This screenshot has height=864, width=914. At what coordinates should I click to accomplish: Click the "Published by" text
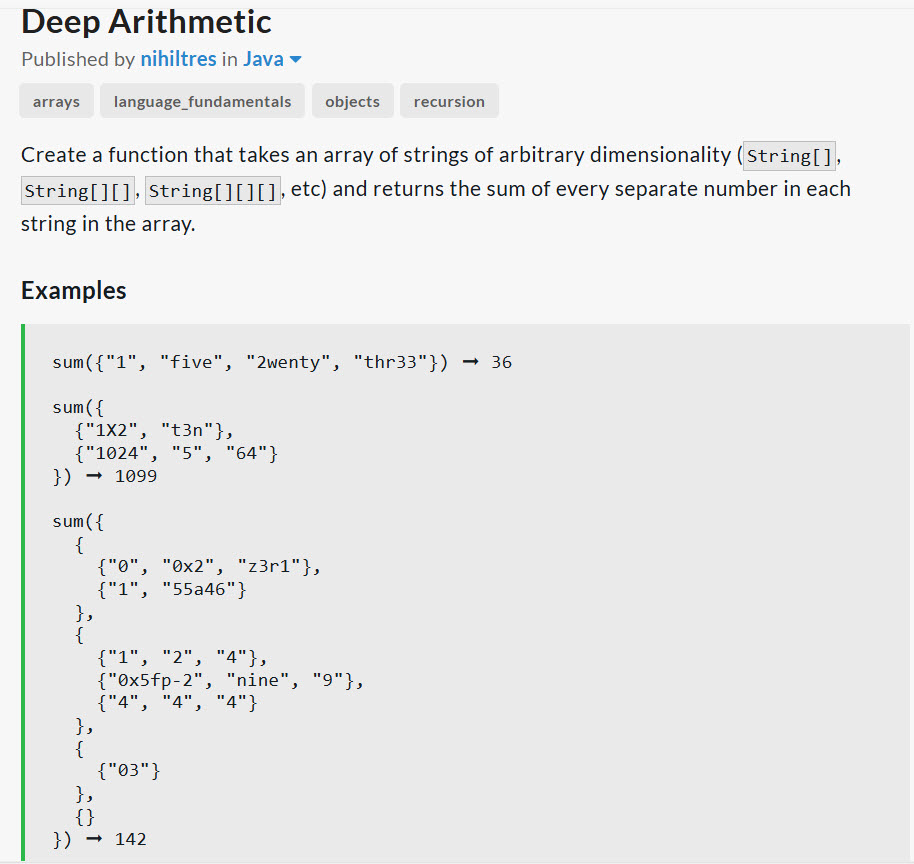coord(78,59)
